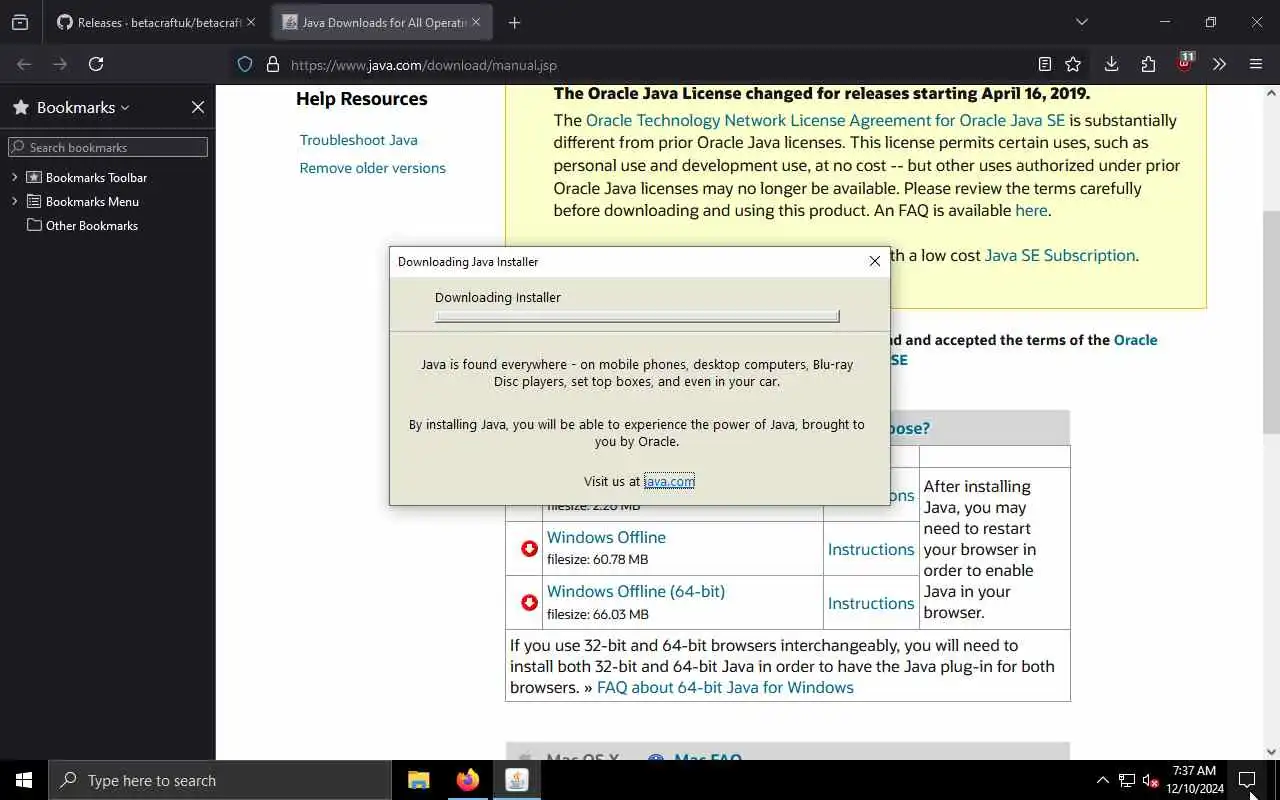Image resolution: width=1280 pixels, height=800 pixels.
Task: Select the Bookmarks Menu folder
Action: point(92,201)
